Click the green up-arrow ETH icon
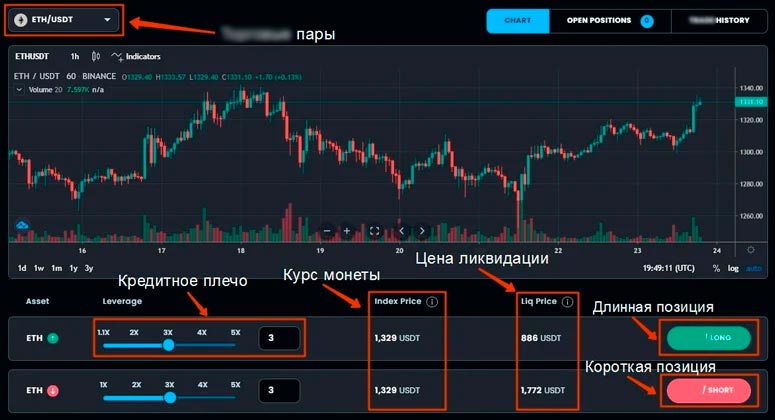The width and height of the screenshot is (775, 420). click(53, 338)
